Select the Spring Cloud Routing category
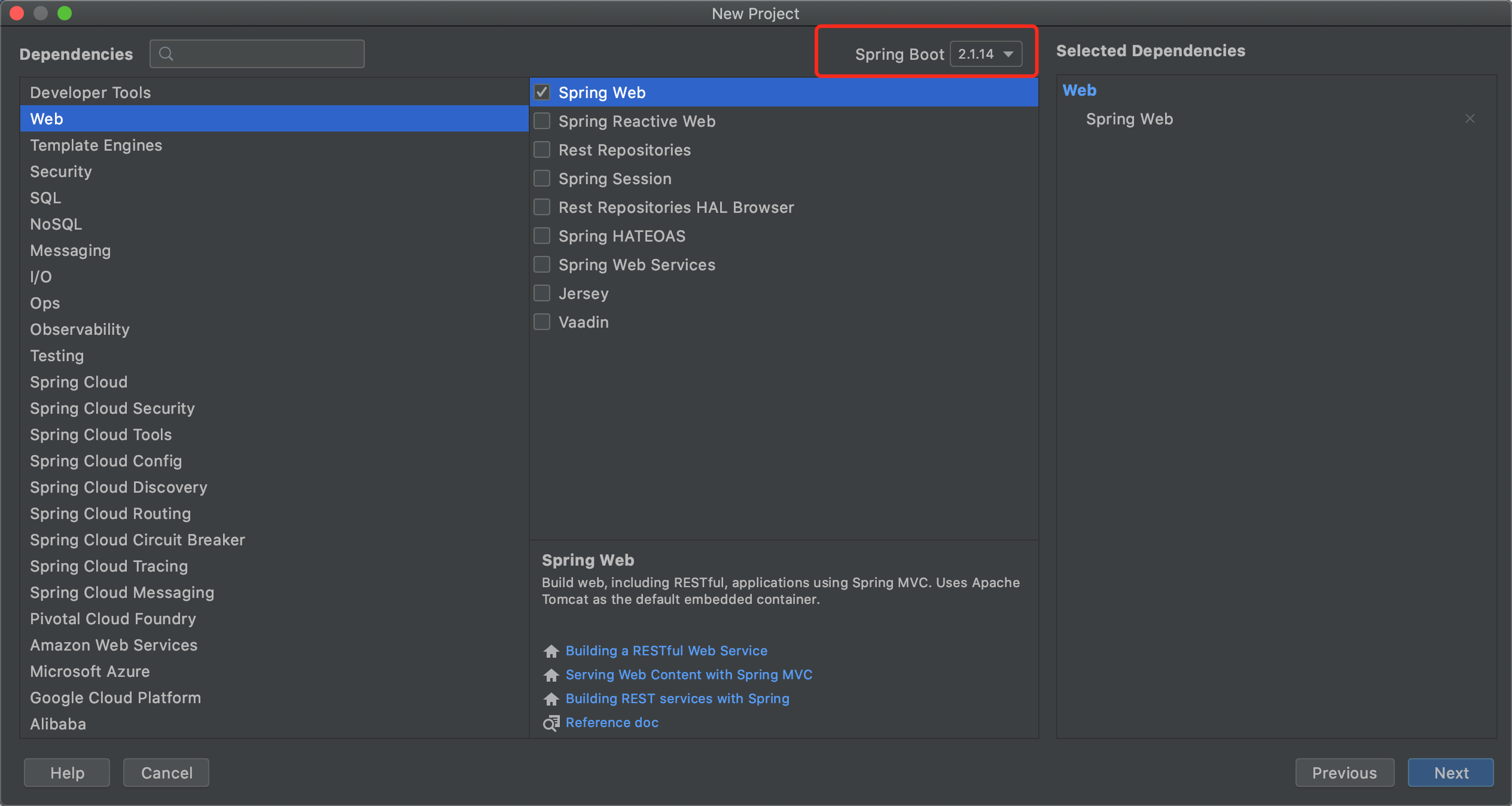The image size is (1512, 806). point(275,514)
